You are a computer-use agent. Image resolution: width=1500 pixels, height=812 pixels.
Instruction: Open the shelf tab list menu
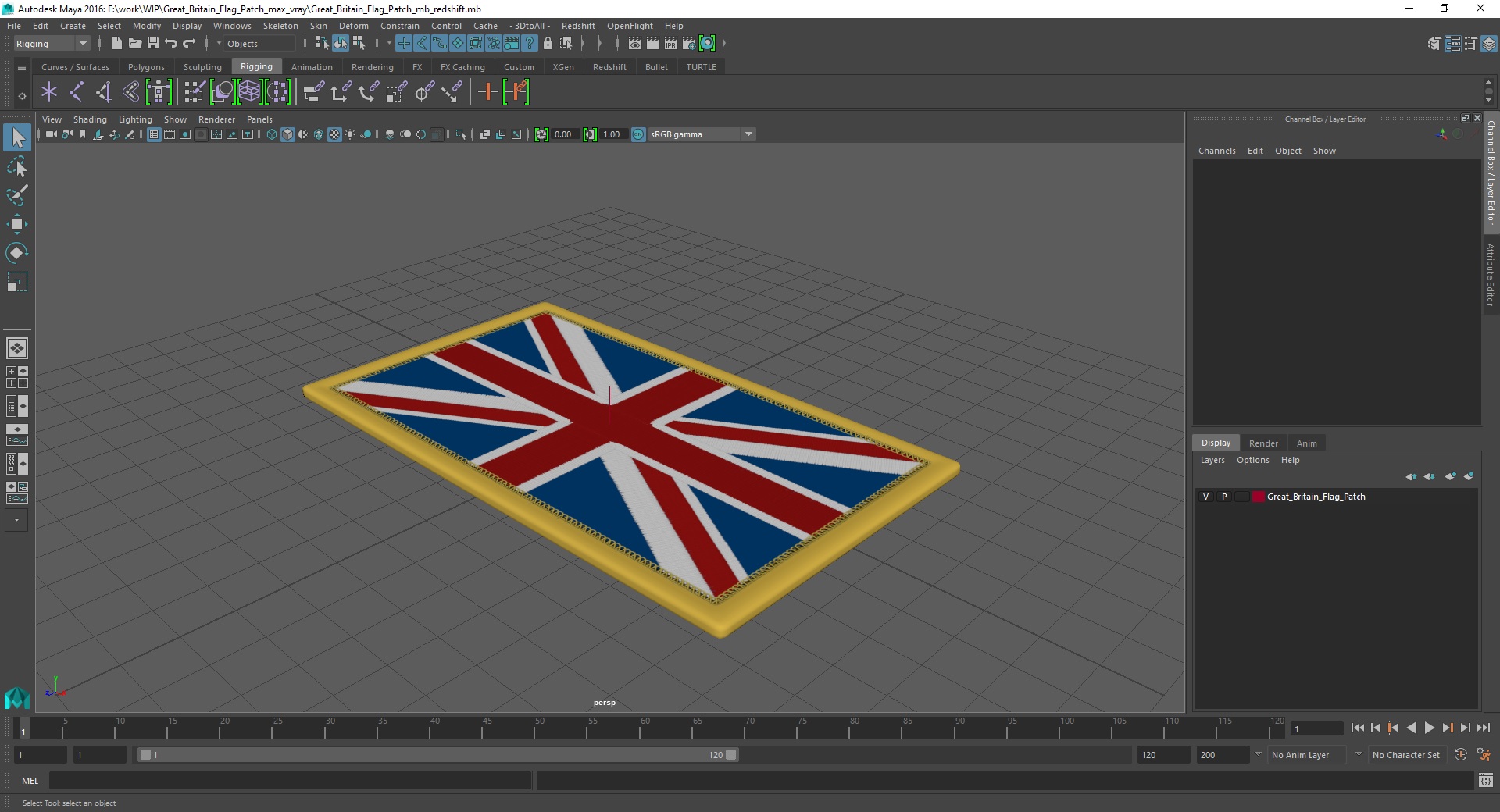22,69
